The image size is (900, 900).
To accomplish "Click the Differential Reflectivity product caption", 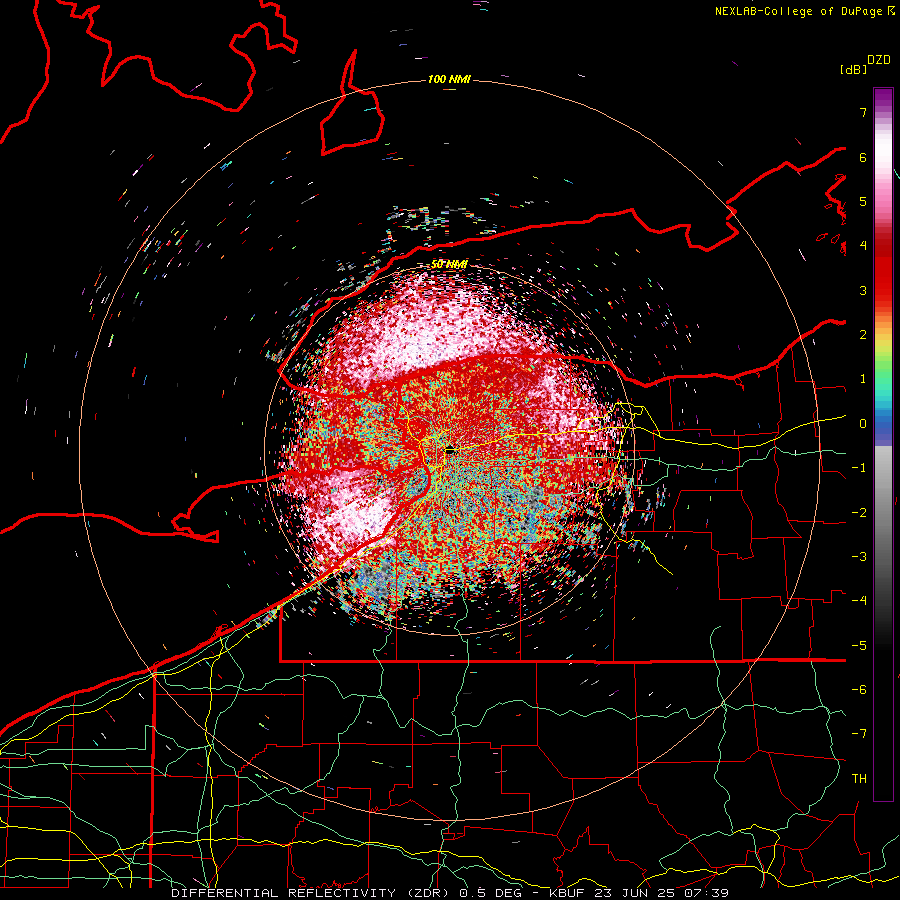I will point(450,893).
